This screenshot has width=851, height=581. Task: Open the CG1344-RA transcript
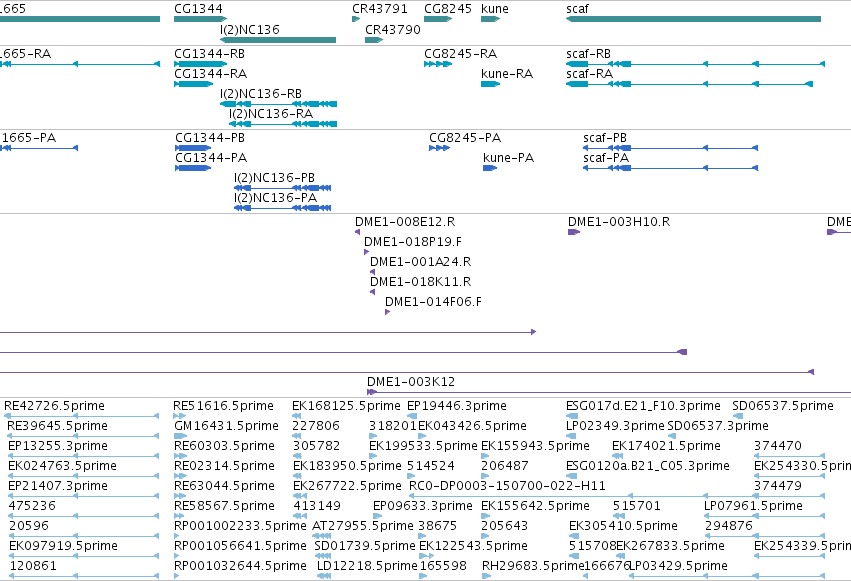coord(194,84)
